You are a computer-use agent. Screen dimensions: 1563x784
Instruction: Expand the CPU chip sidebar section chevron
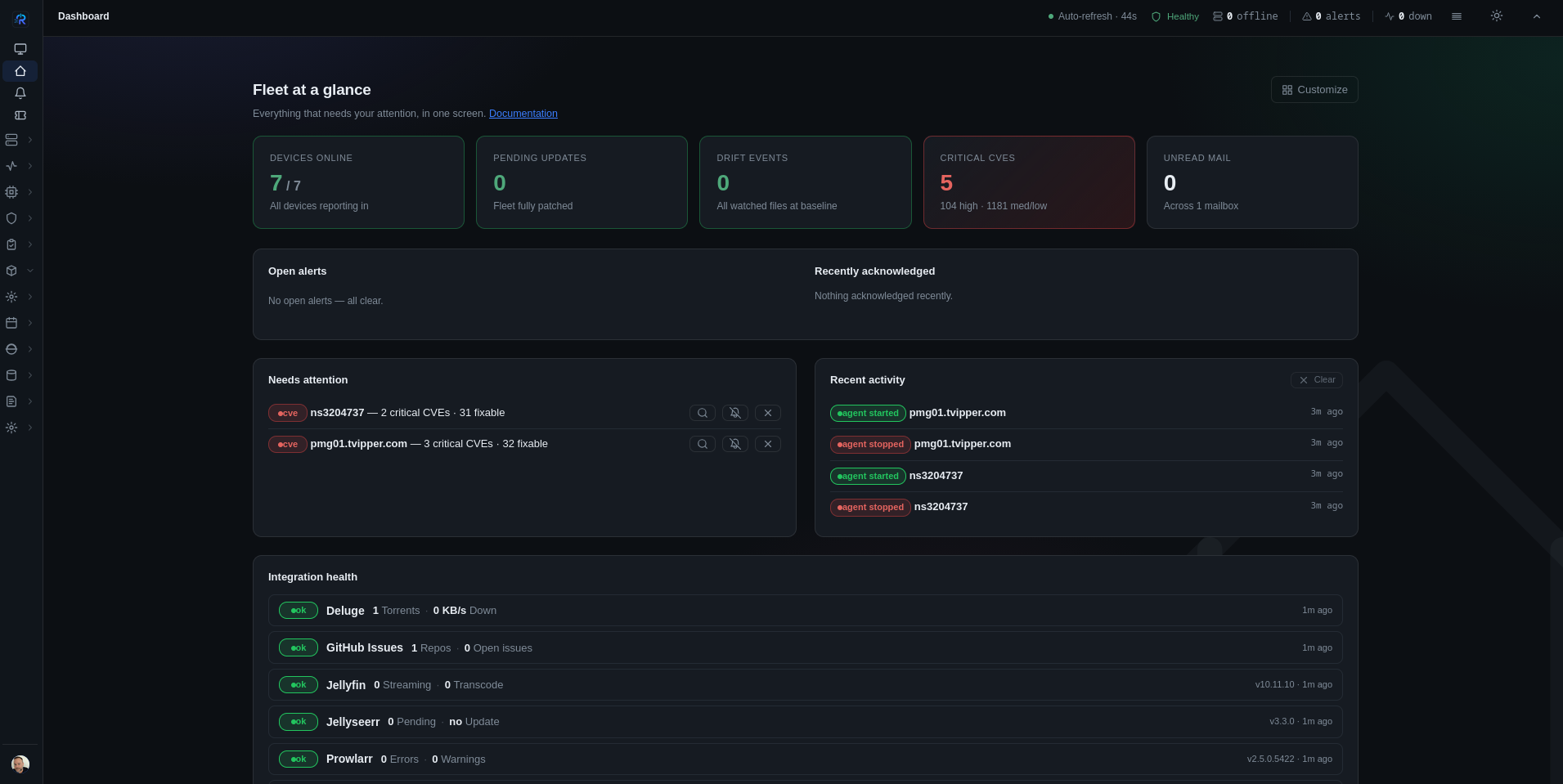[30, 192]
